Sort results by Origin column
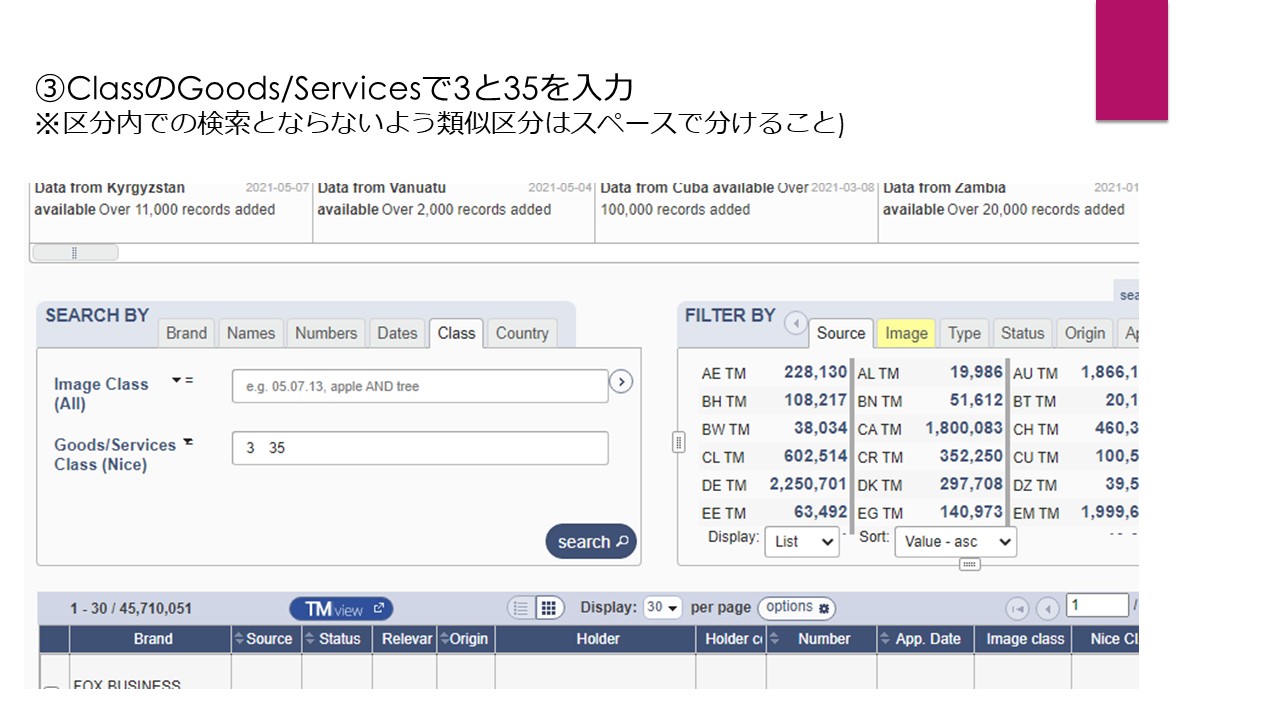The width and height of the screenshot is (1280, 720). [466, 639]
